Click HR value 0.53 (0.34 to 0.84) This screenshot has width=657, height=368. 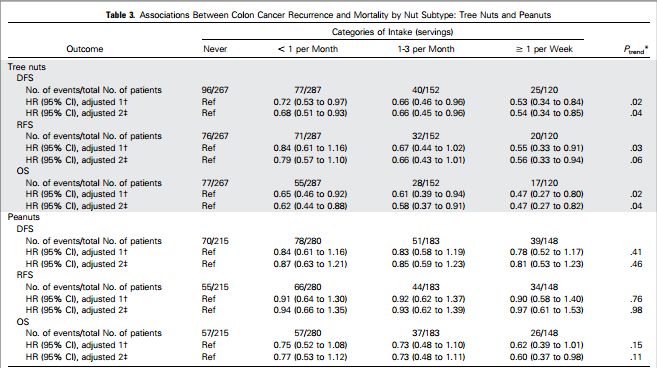546,102
